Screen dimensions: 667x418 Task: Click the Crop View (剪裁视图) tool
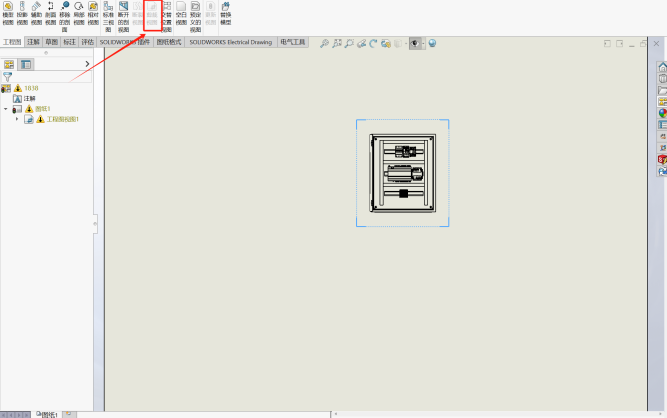152,13
